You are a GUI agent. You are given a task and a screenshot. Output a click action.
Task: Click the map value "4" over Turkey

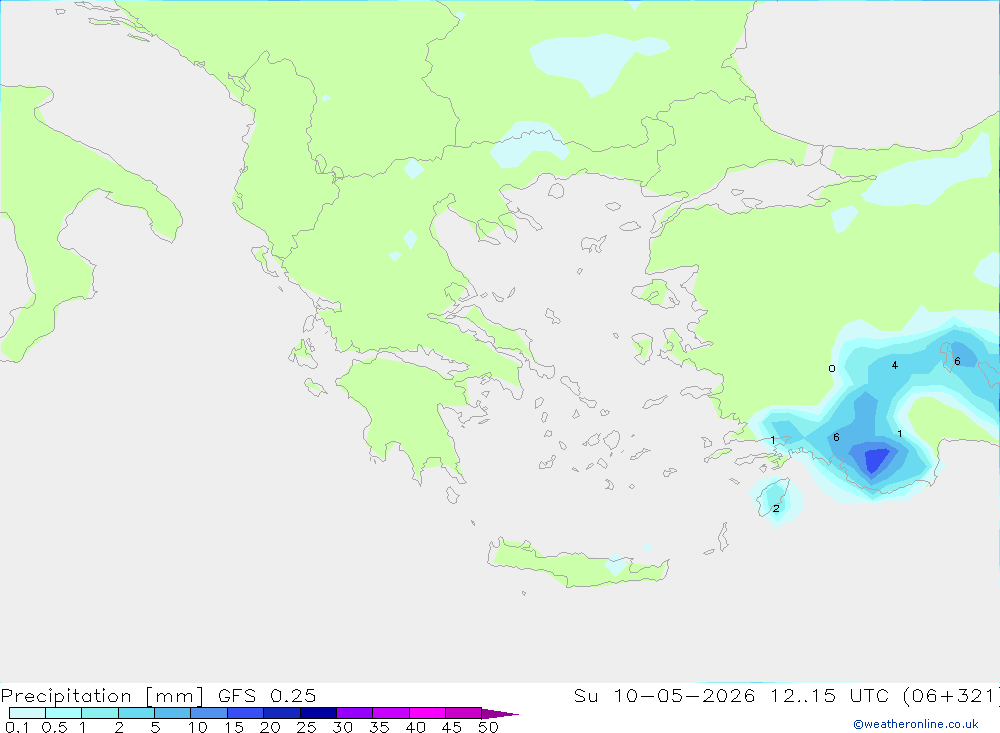coord(895,365)
